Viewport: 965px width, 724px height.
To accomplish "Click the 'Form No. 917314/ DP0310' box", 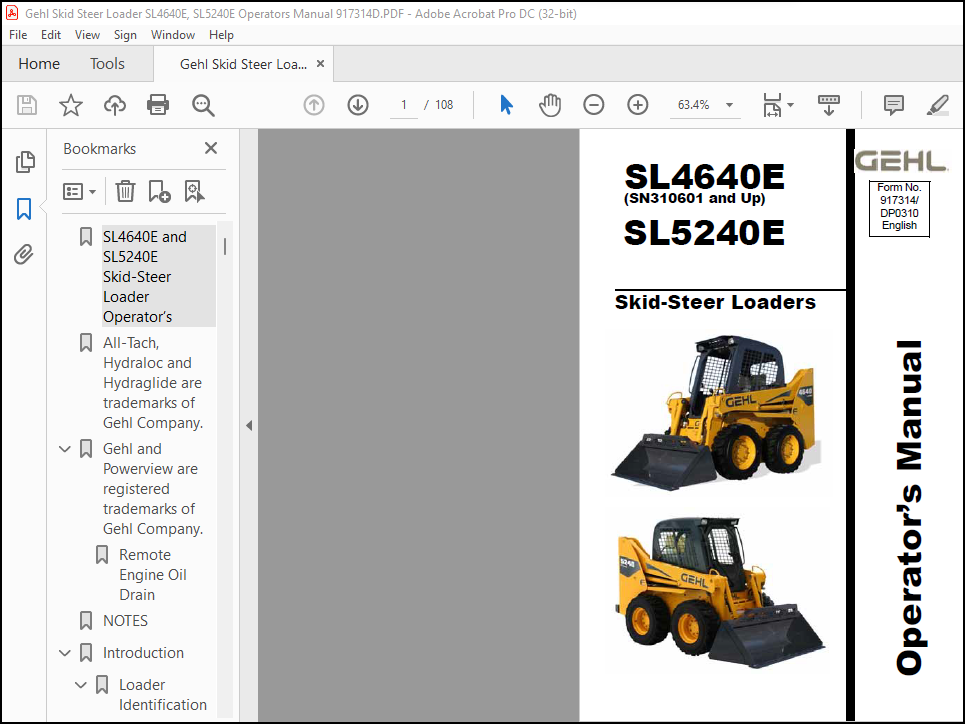I will pos(899,208).
